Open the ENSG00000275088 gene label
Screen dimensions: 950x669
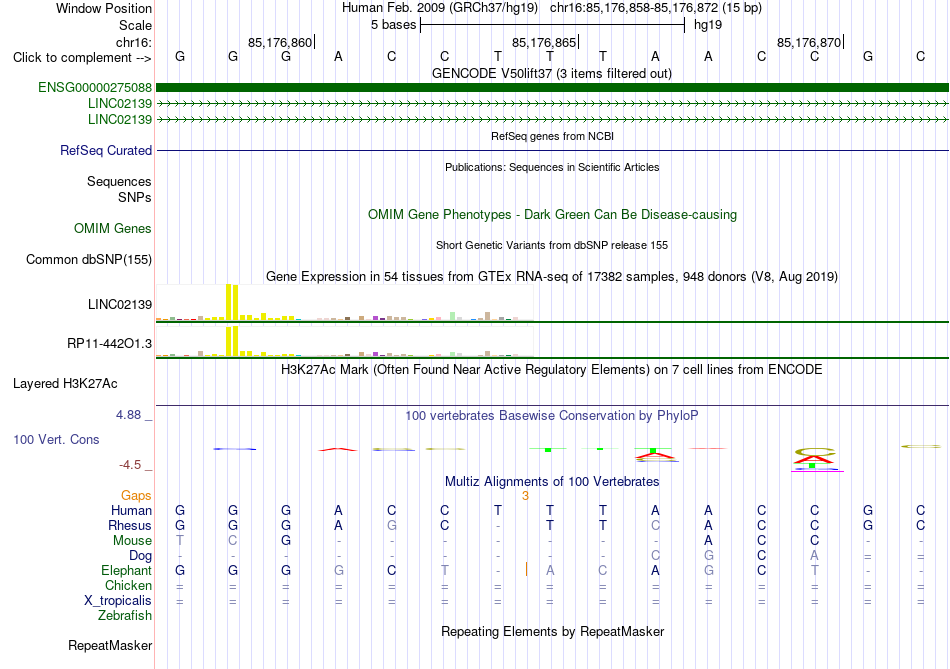pos(95,87)
